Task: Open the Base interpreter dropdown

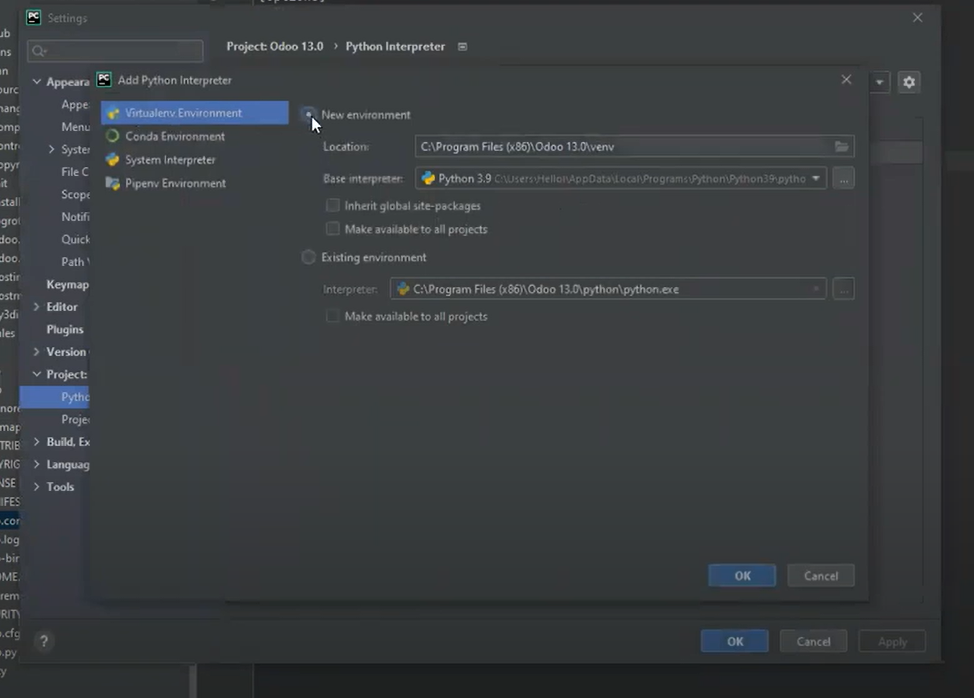Action: click(816, 179)
